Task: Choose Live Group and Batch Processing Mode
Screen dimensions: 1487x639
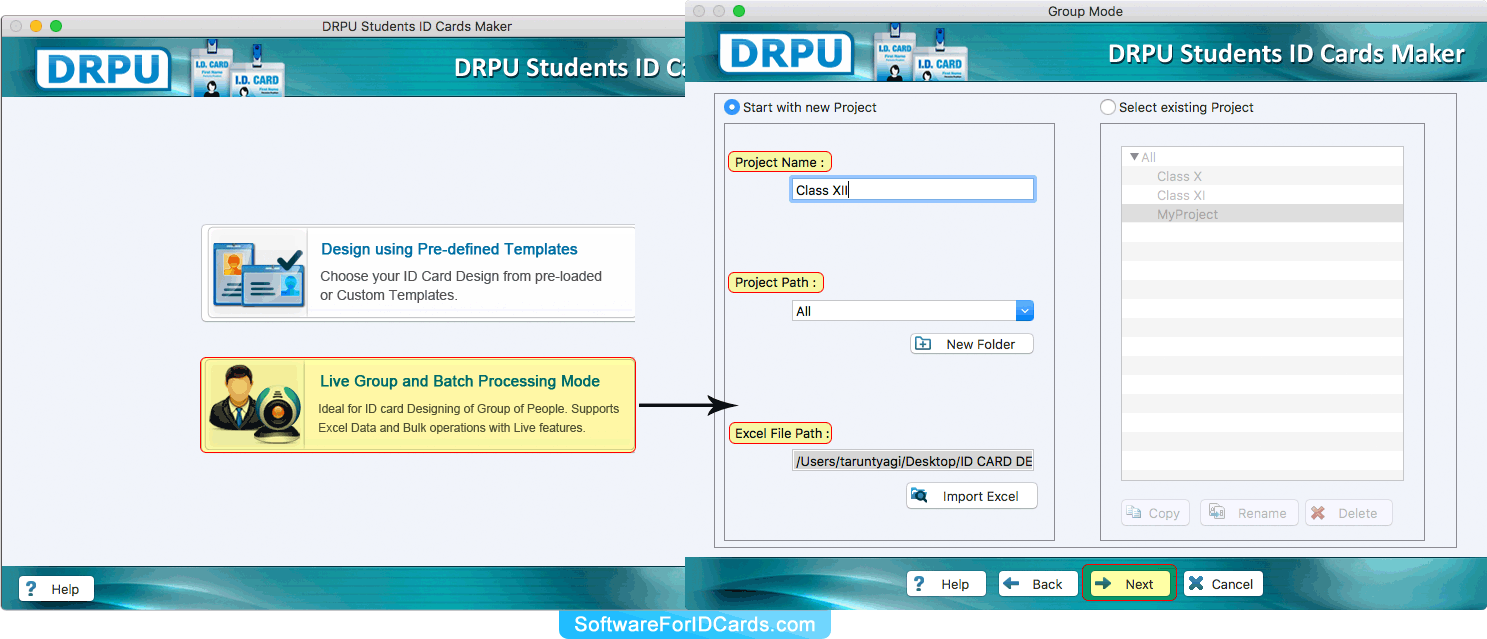Action: coord(418,405)
